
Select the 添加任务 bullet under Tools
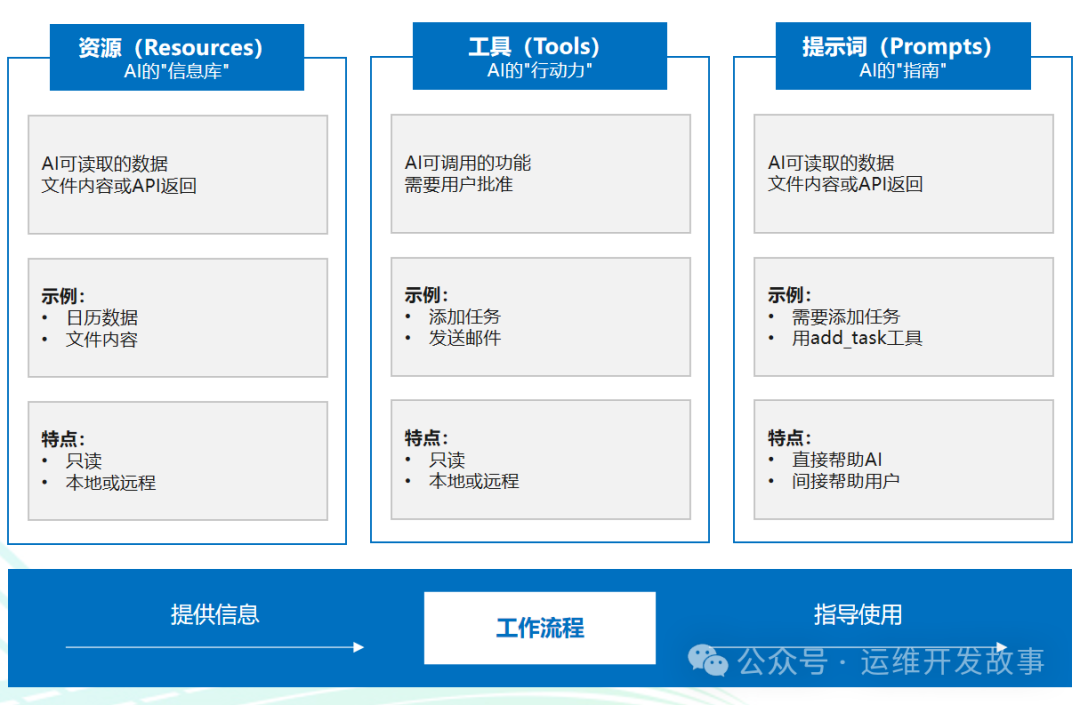coord(465,317)
